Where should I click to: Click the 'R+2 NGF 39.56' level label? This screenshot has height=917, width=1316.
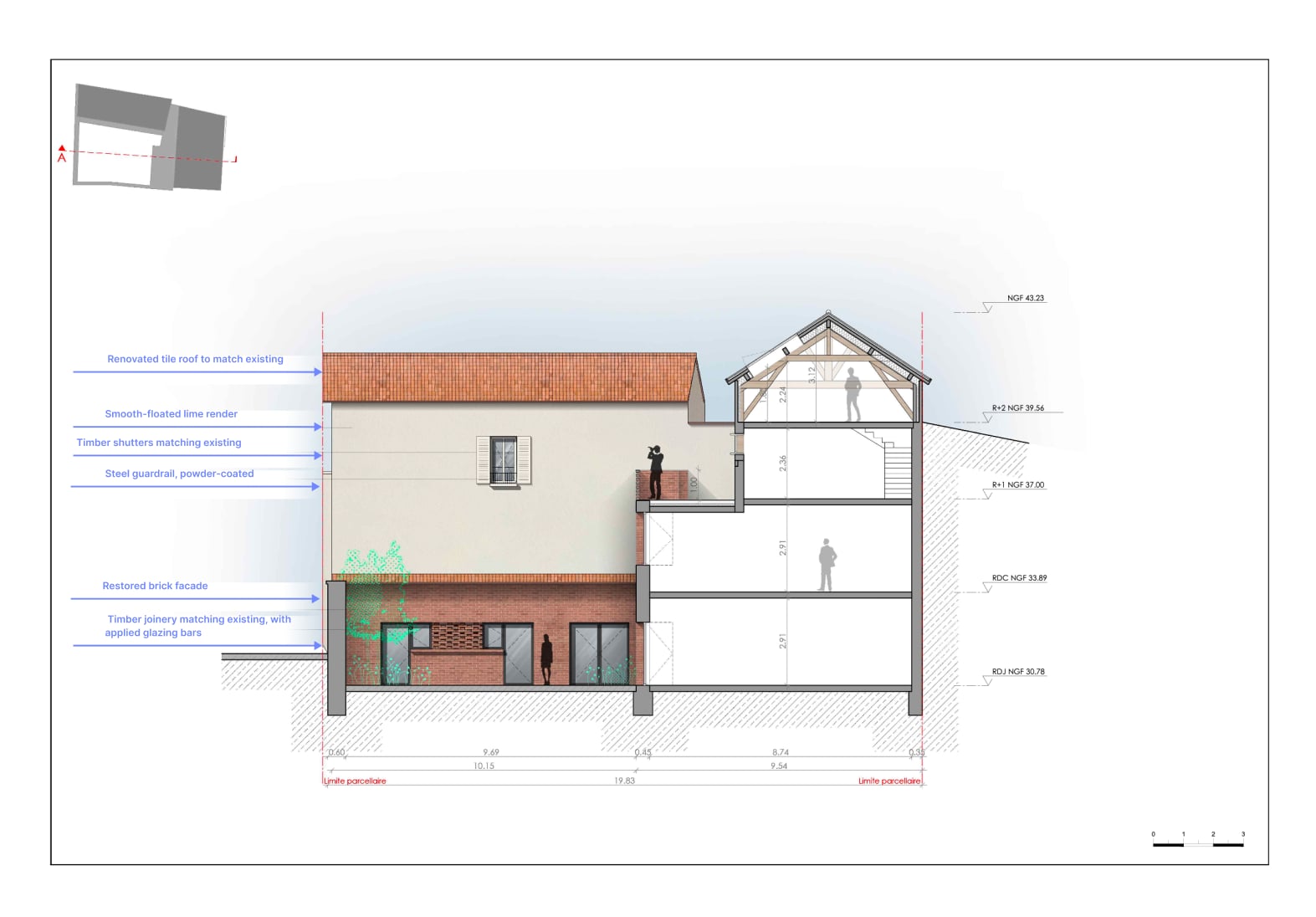tap(1017, 408)
